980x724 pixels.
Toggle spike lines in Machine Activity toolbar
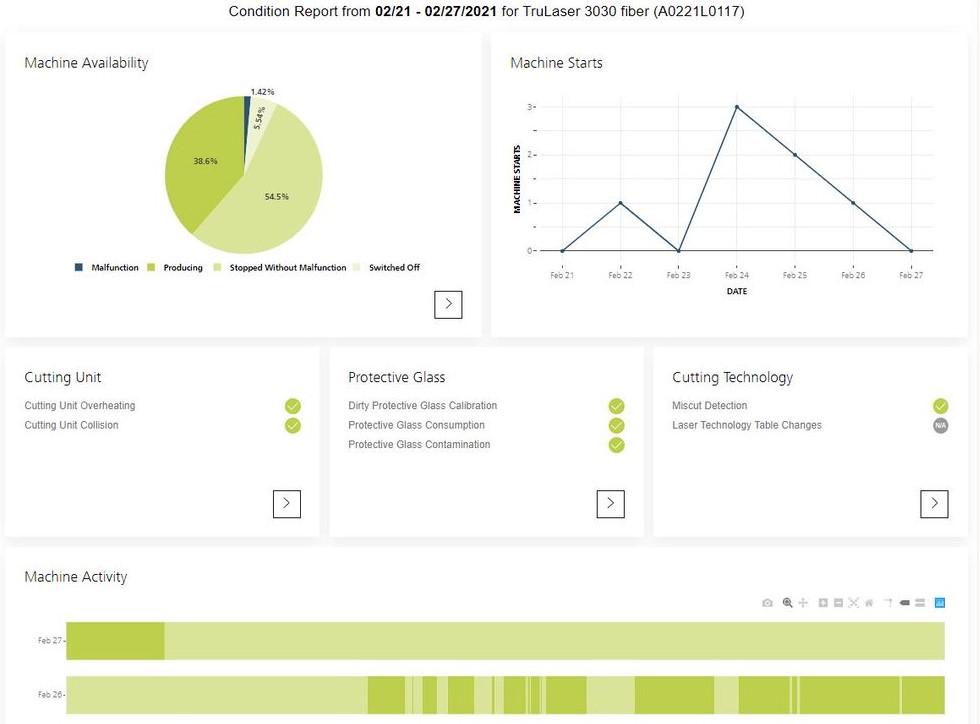tap(887, 603)
